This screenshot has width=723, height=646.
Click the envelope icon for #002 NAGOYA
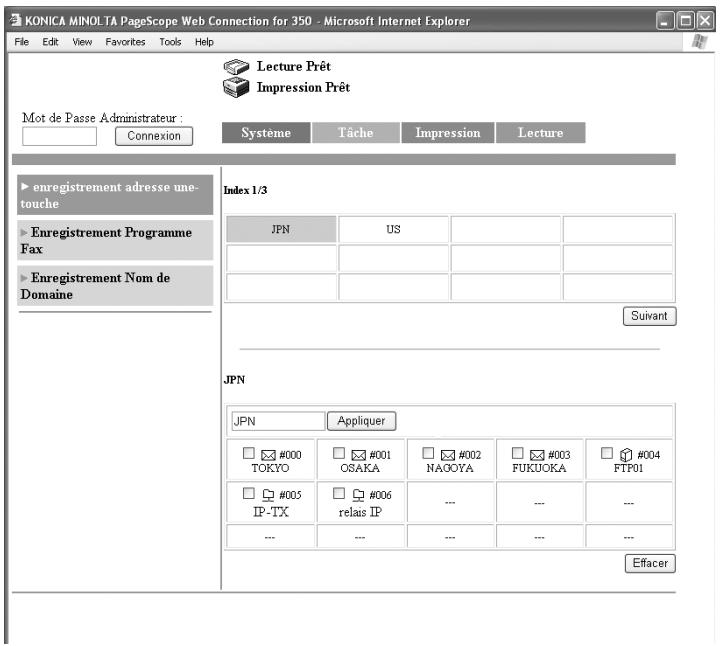[448, 455]
